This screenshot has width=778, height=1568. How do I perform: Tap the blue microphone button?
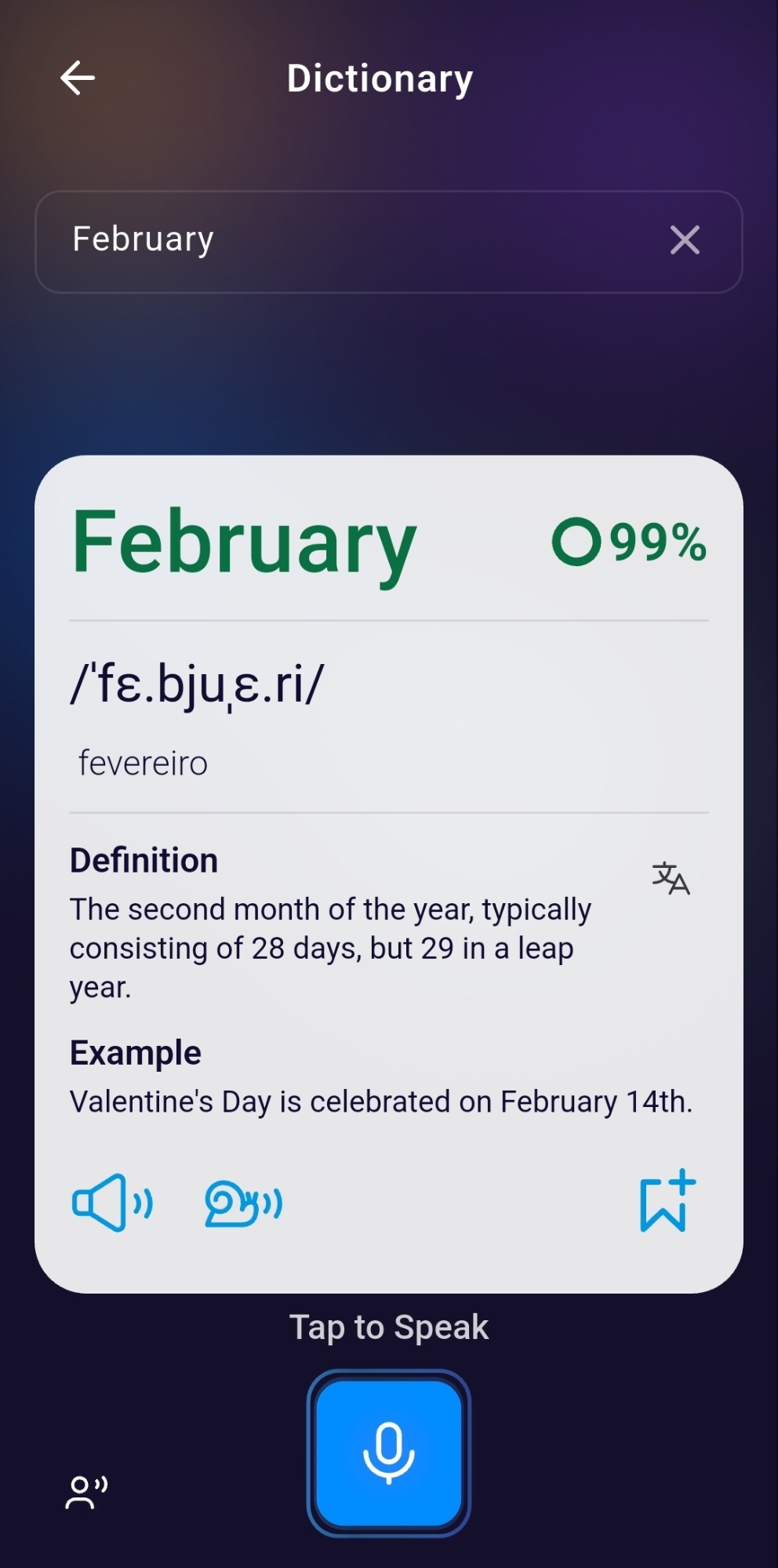[x=389, y=1453]
